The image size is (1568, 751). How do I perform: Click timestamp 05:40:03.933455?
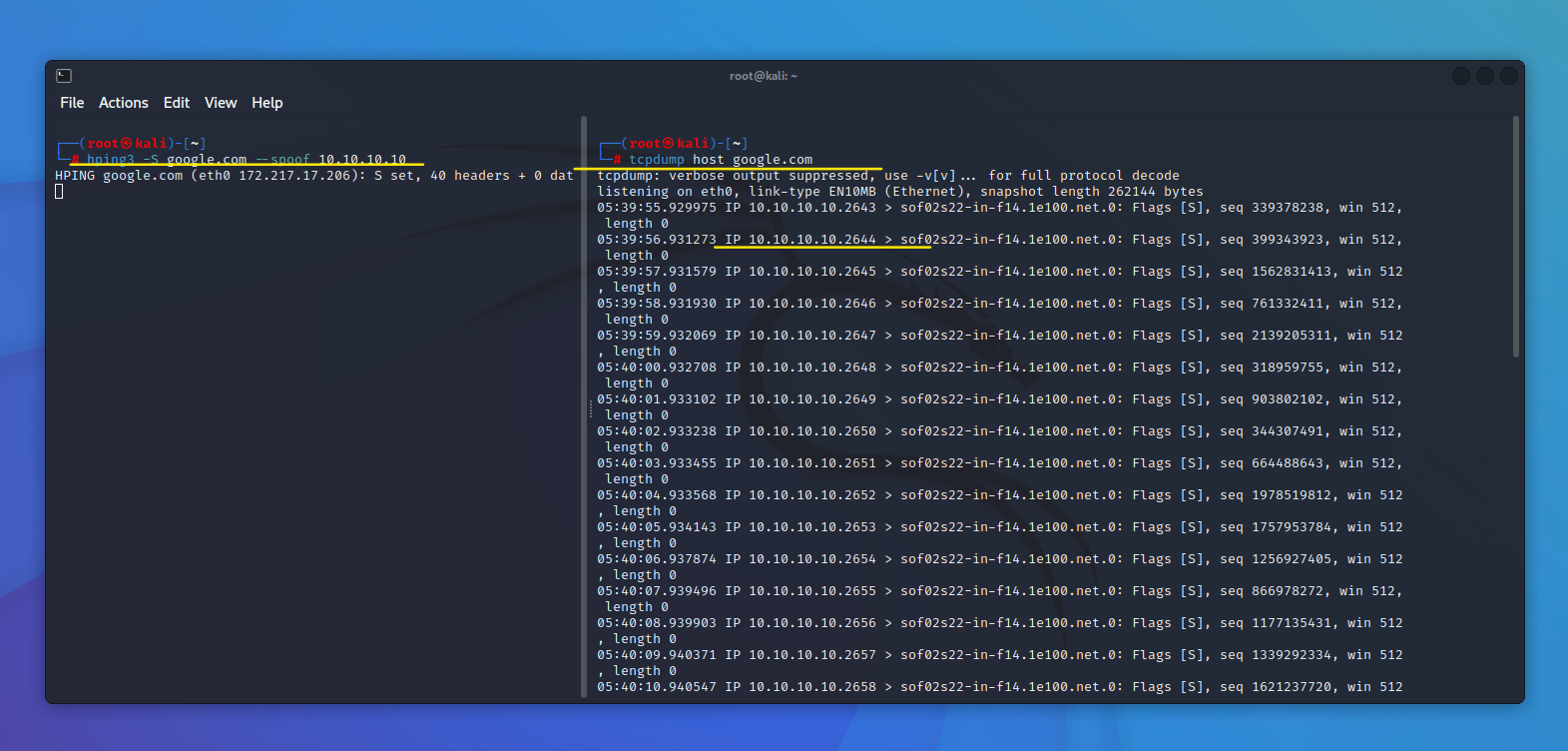pos(657,463)
